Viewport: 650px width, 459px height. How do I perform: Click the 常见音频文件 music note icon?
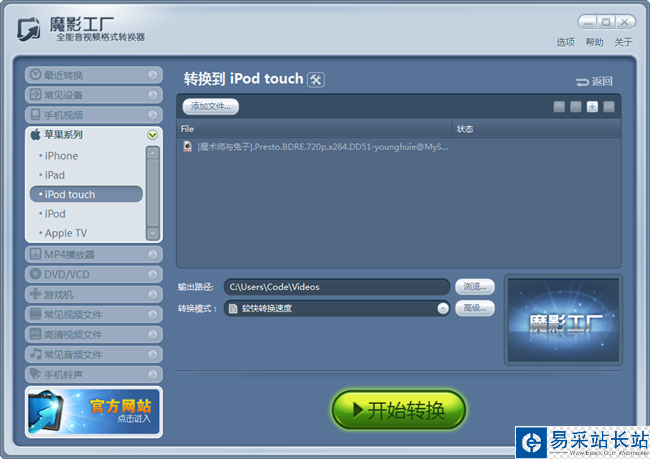click(x=36, y=354)
